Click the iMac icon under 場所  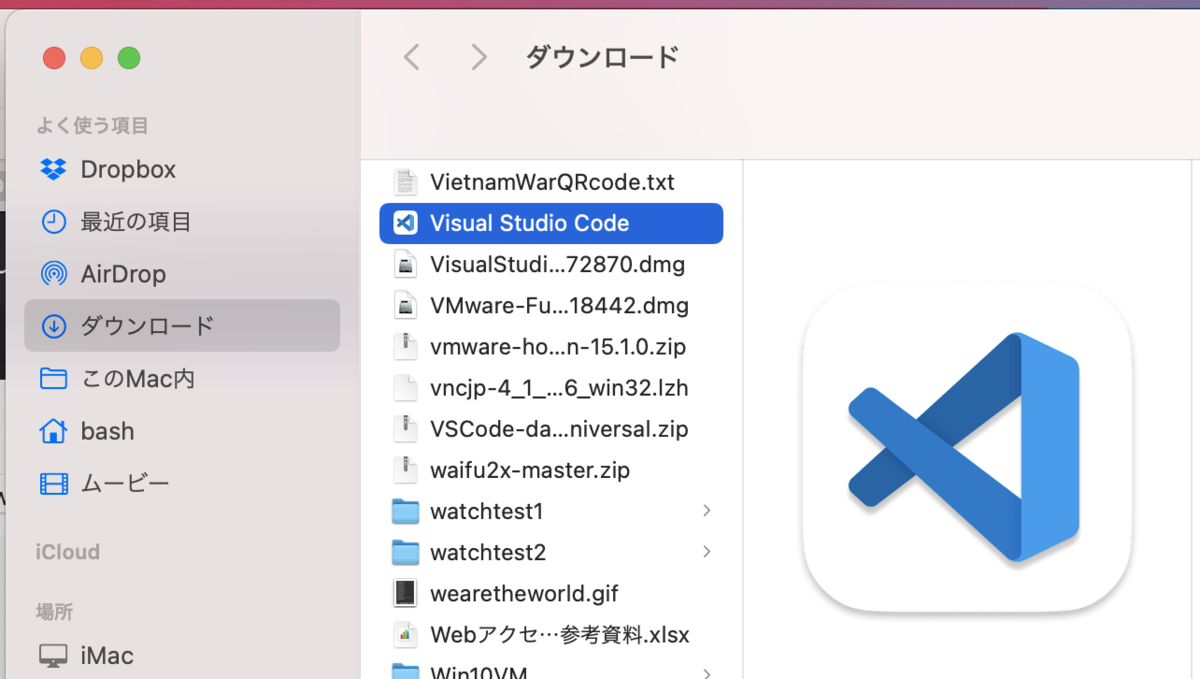click(x=53, y=655)
